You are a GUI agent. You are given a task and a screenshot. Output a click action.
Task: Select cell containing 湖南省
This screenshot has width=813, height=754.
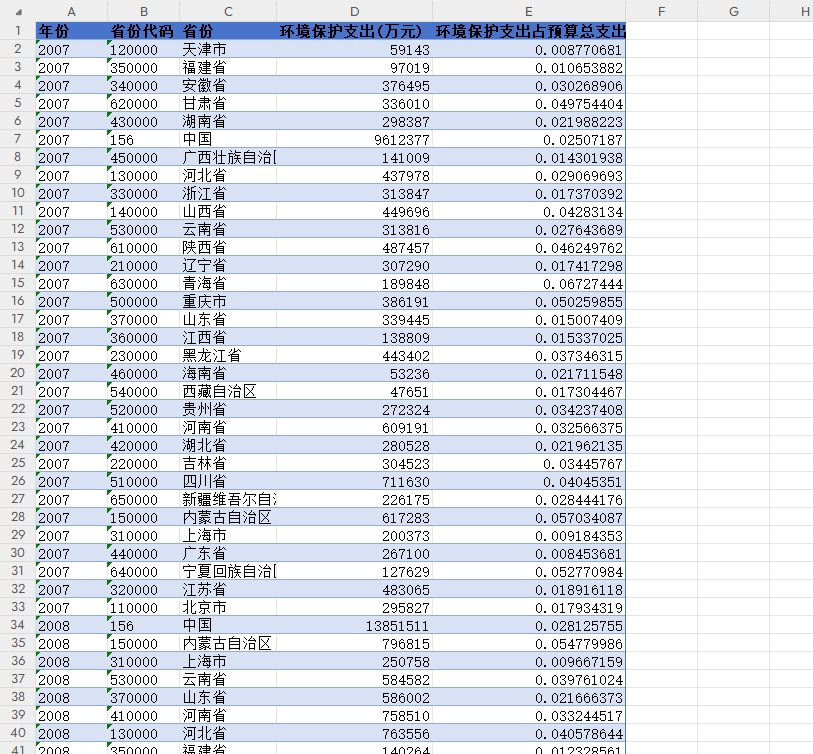[228, 121]
